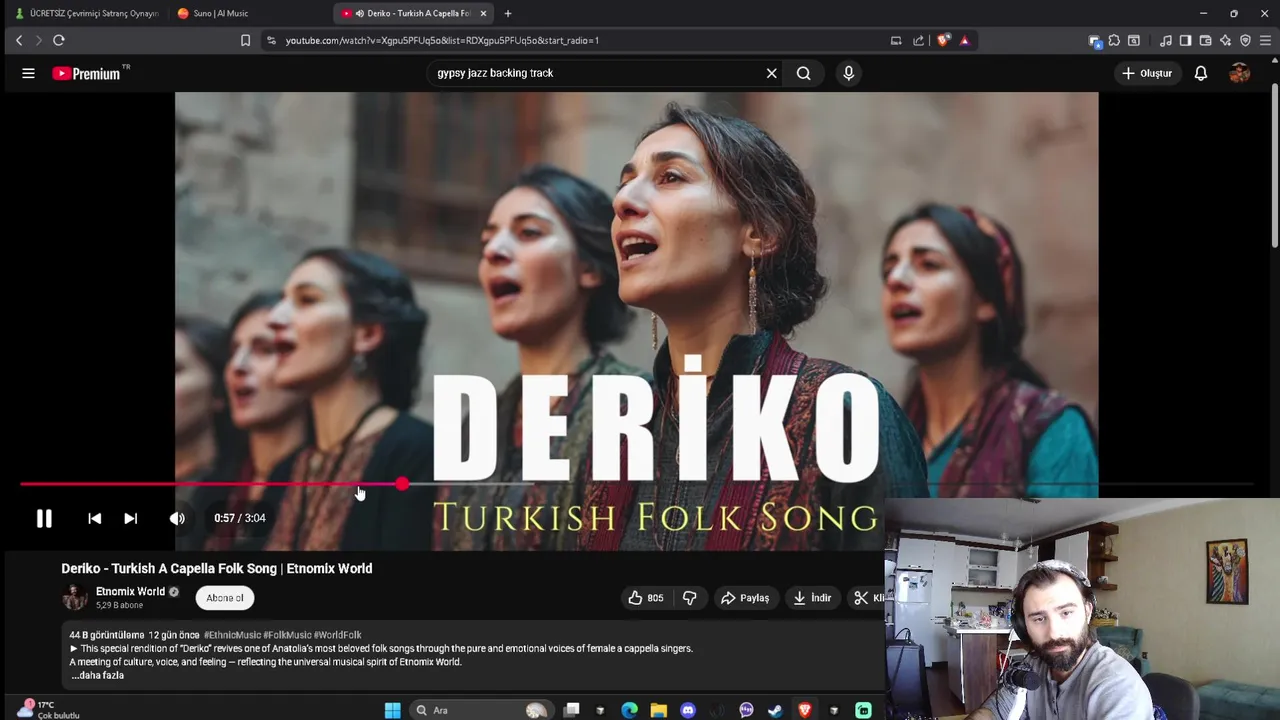Pause the Deriko video
The image size is (1280, 720).
(x=44, y=518)
